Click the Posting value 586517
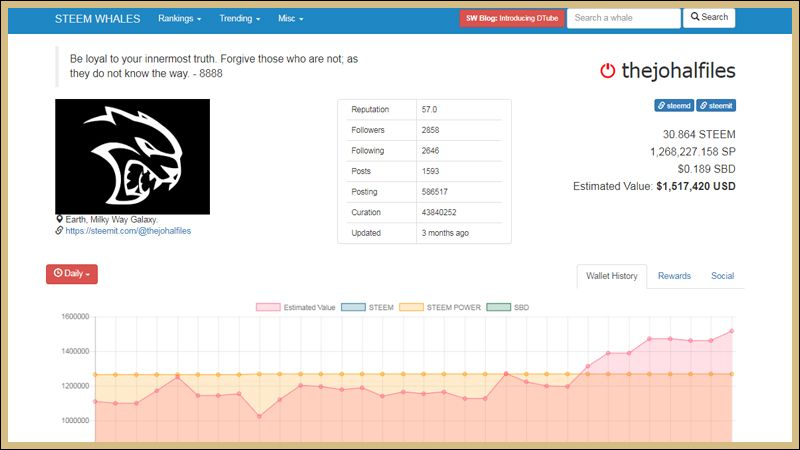800x450 pixels. [x=434, y=192]
